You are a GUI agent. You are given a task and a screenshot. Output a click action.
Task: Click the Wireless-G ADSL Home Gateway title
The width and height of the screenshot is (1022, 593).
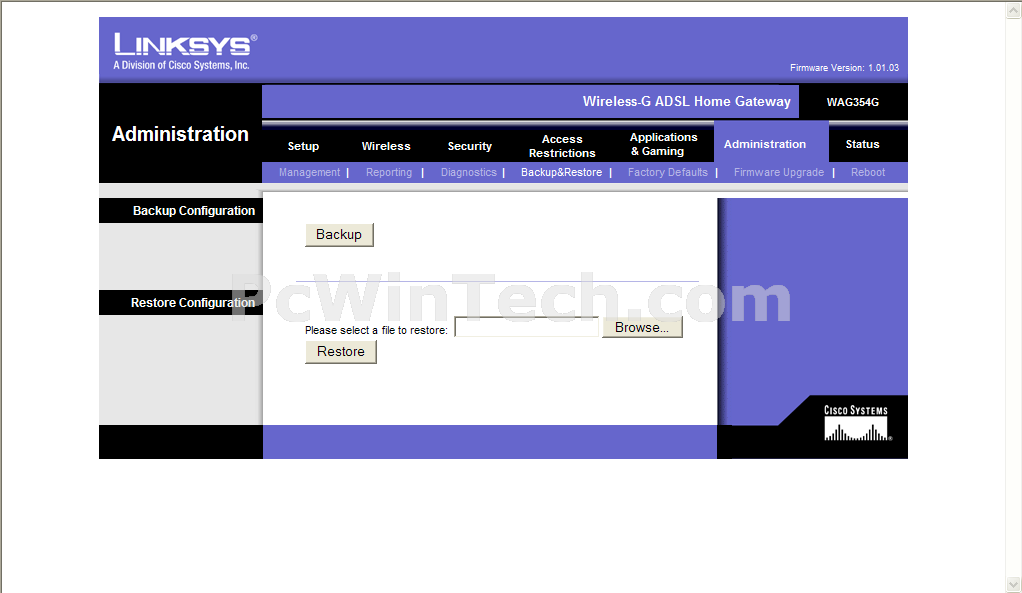click(686, 101)
